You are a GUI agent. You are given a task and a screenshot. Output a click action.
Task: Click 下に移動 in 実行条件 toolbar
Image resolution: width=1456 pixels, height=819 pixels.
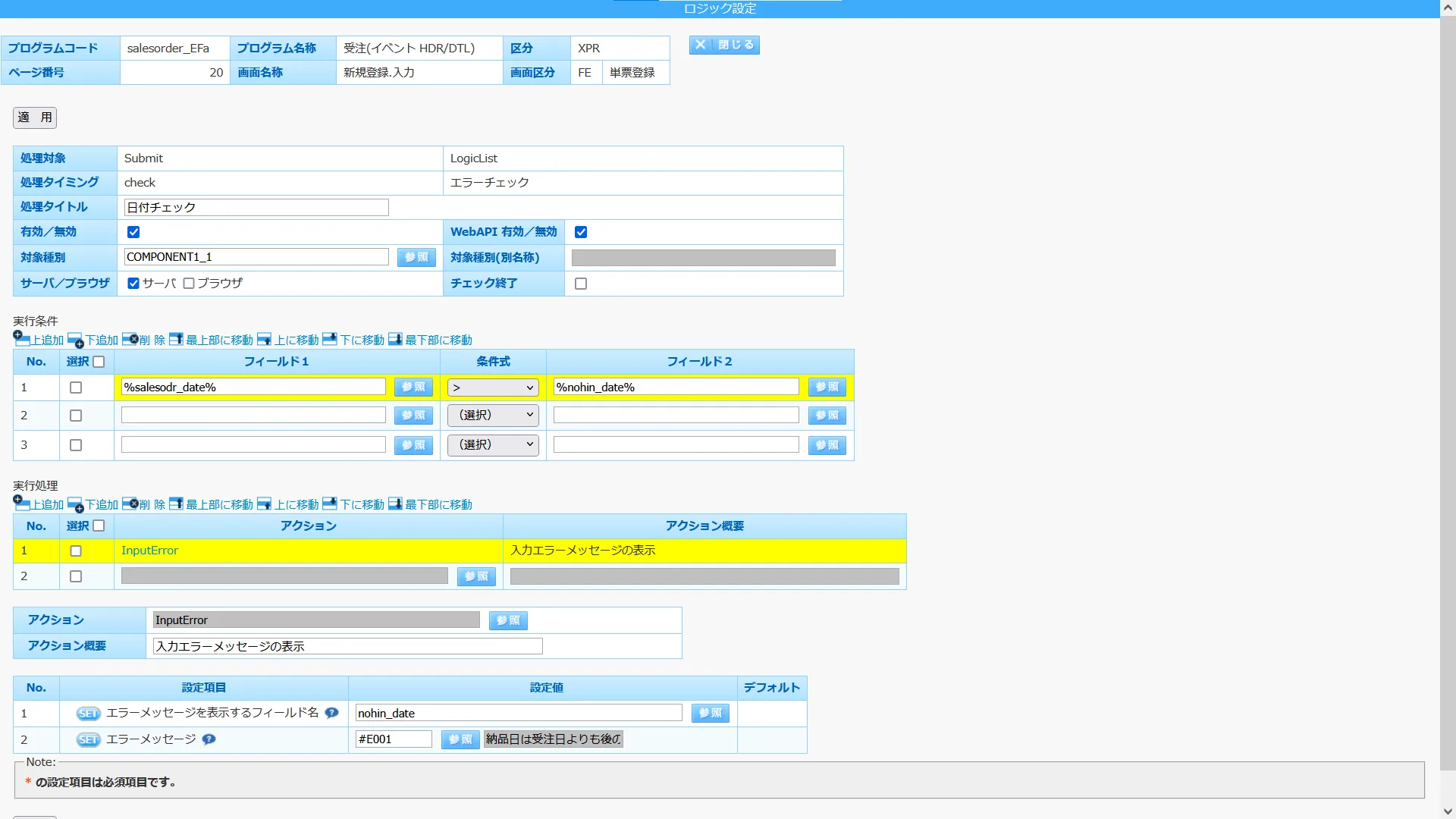coord(353,340)
